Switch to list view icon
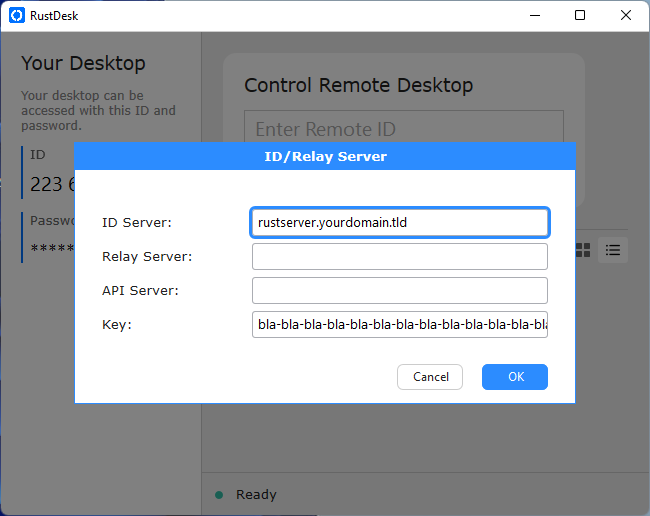This screenshot has width=650, height=516. click(x=613, y=250)
